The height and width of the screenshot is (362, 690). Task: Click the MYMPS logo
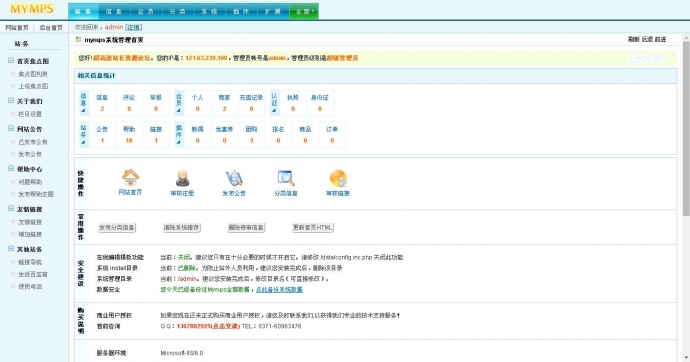(32, 9)
